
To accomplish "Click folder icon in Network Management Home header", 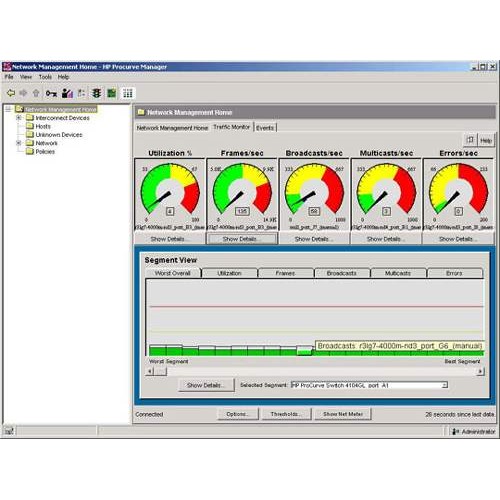I will [141, 112].
